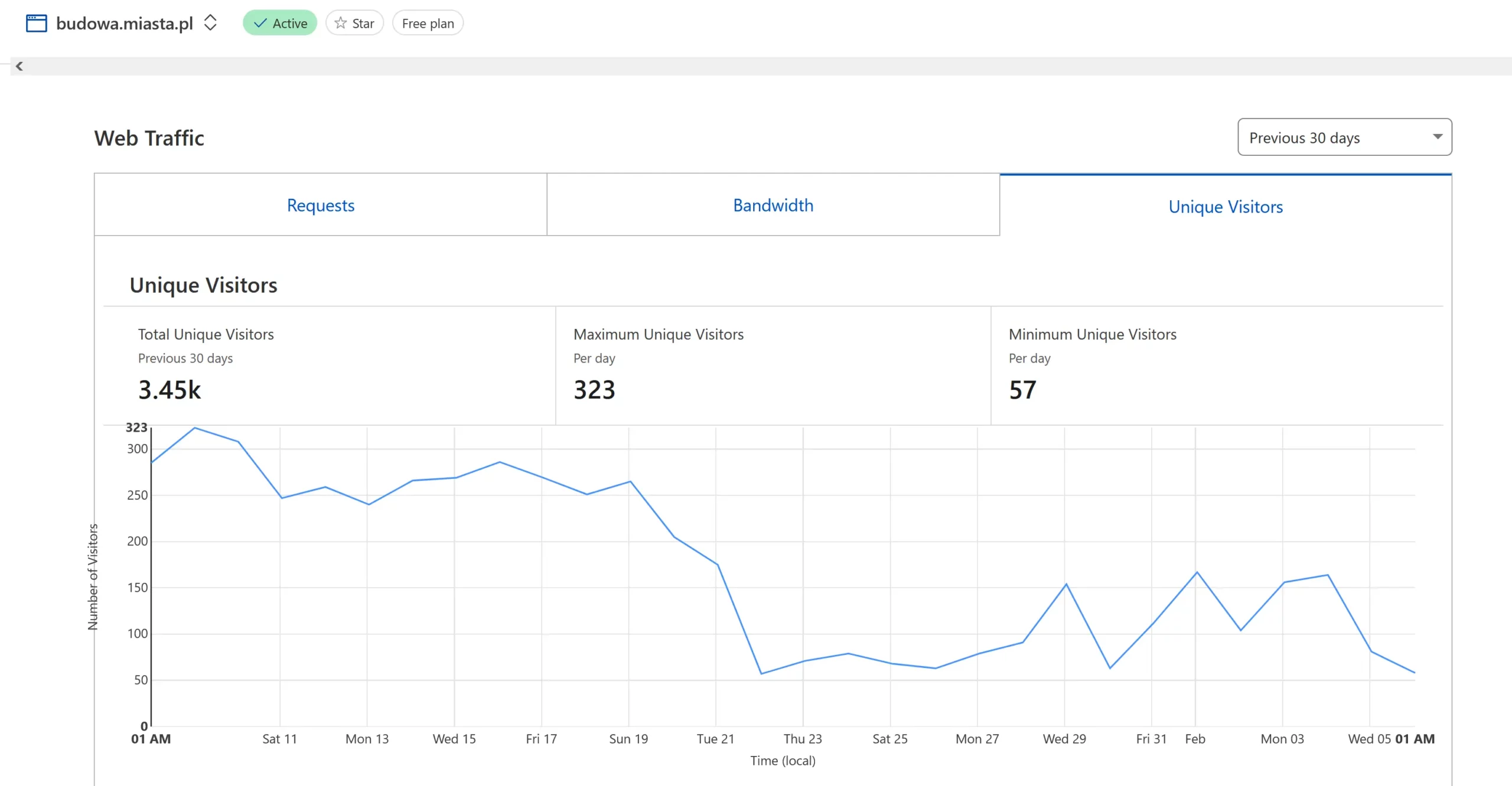Viewport: 1512px width, 786px height.
Task: Collapse the sidebar with the left chevron
Action: click(19, 66)
